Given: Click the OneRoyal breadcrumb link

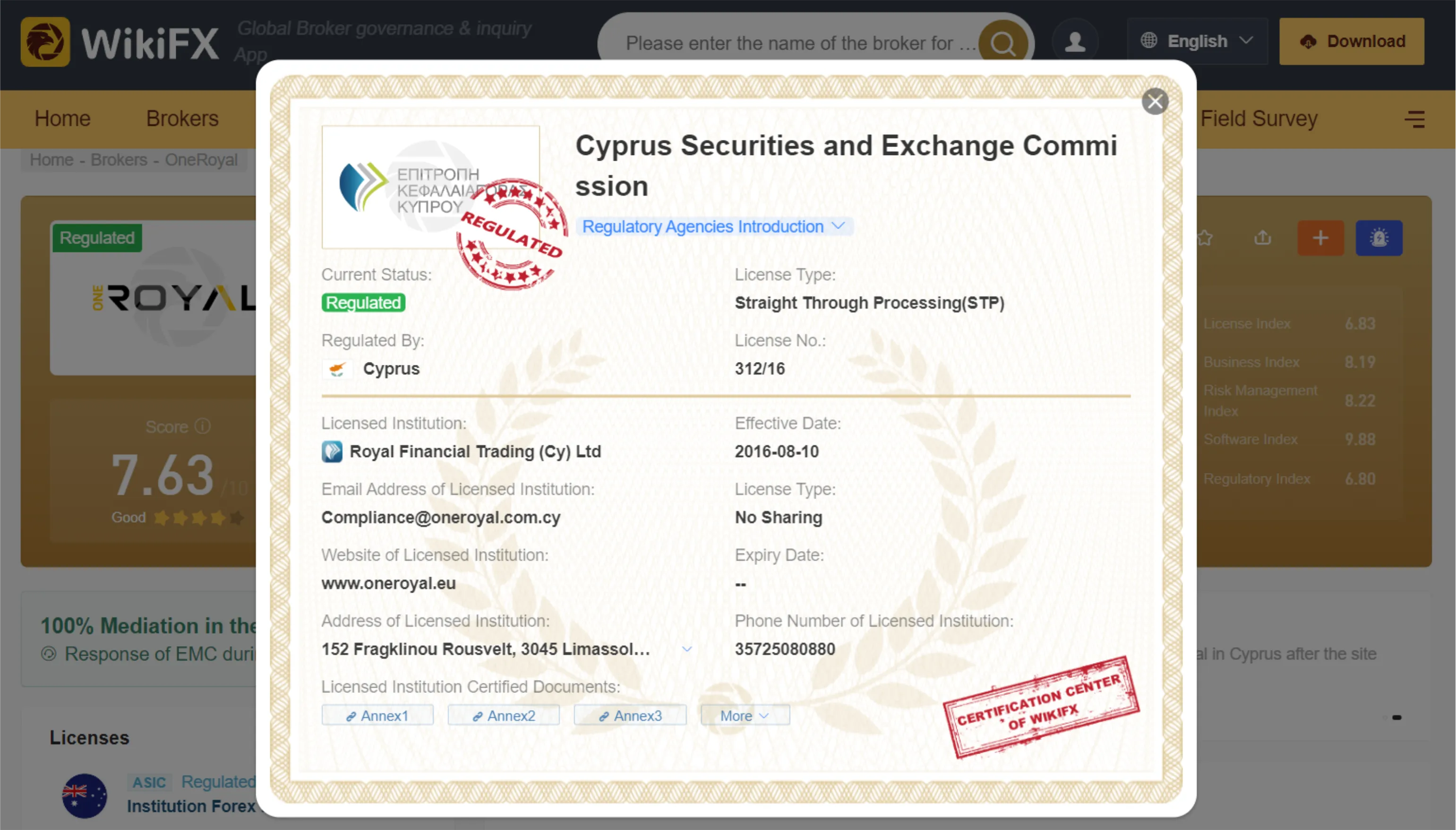Looking at the screenshot, I should pyautogui.click(x=201, y=160).
